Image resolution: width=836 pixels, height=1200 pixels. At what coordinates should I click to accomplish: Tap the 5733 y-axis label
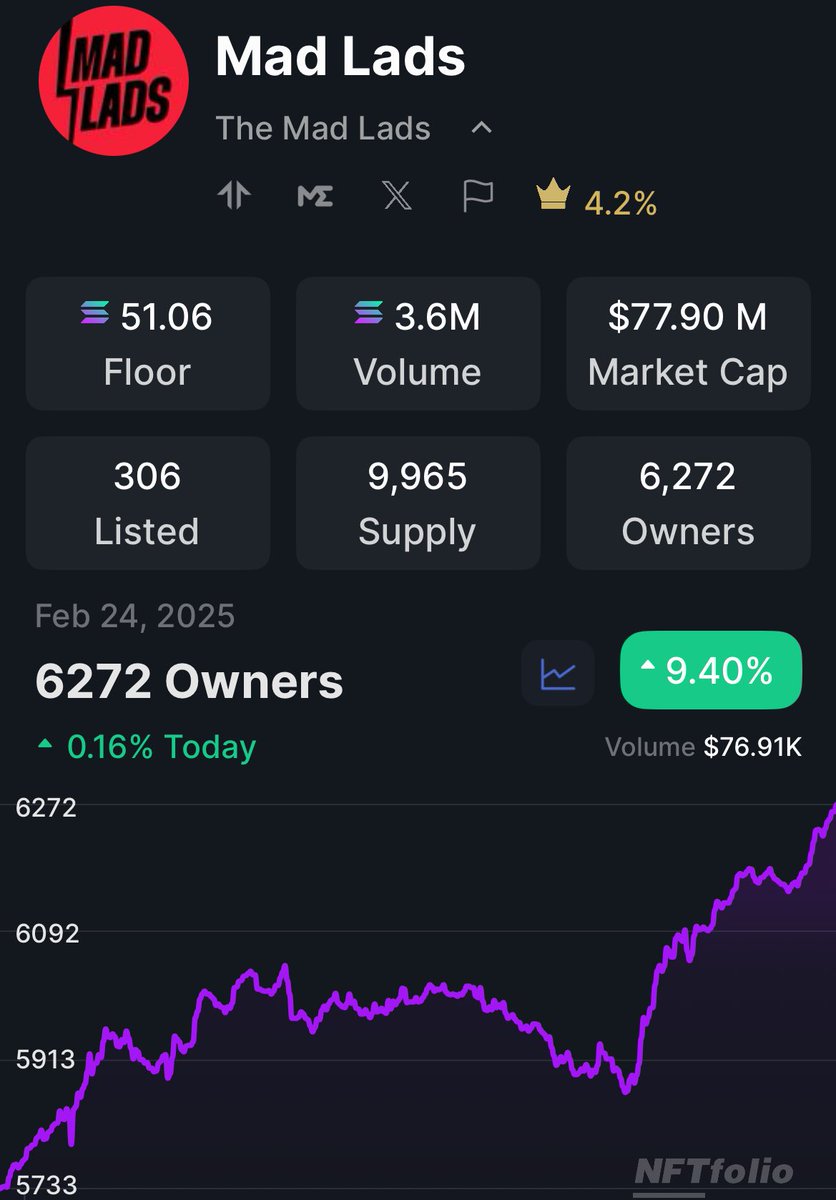tap(46, 1185)
